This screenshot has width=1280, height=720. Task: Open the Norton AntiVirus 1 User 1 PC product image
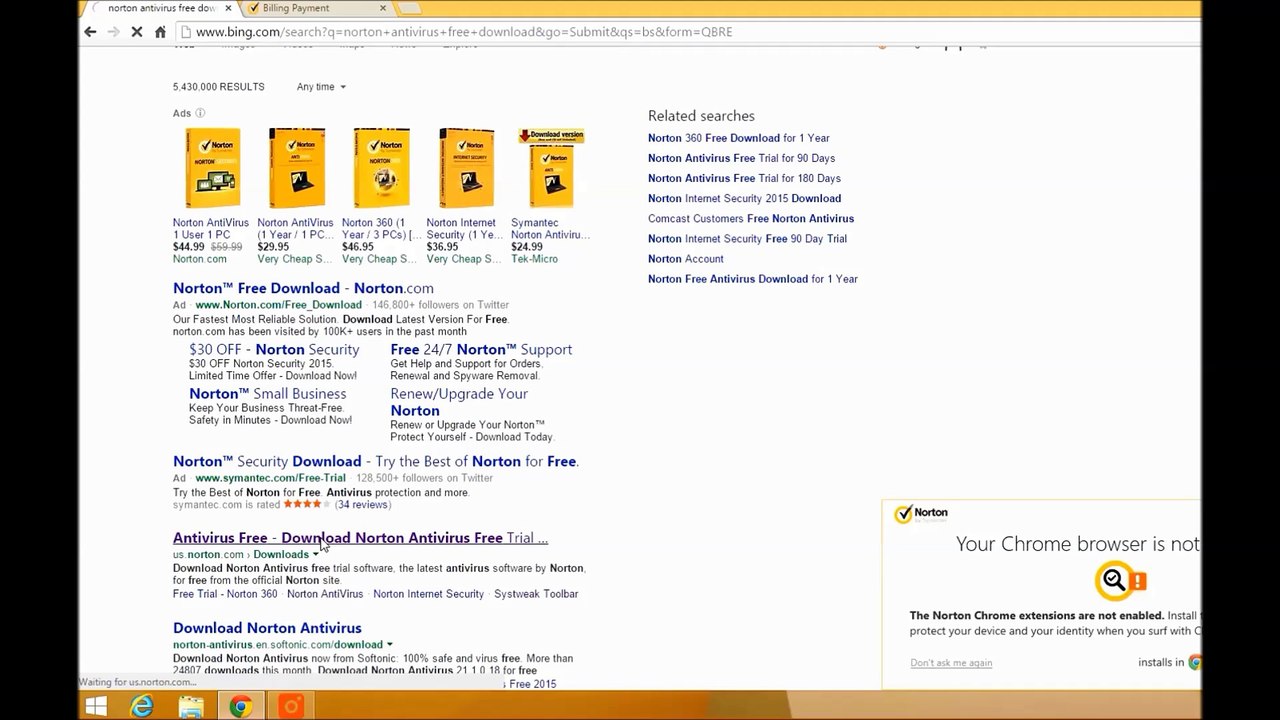point(212,168)
